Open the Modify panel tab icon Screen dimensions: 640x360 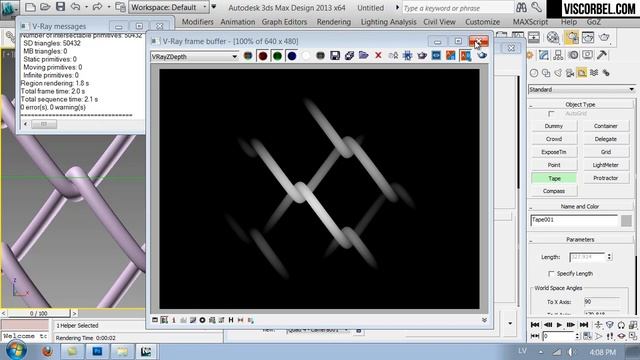pyautogui.click(x=543, y=55)
